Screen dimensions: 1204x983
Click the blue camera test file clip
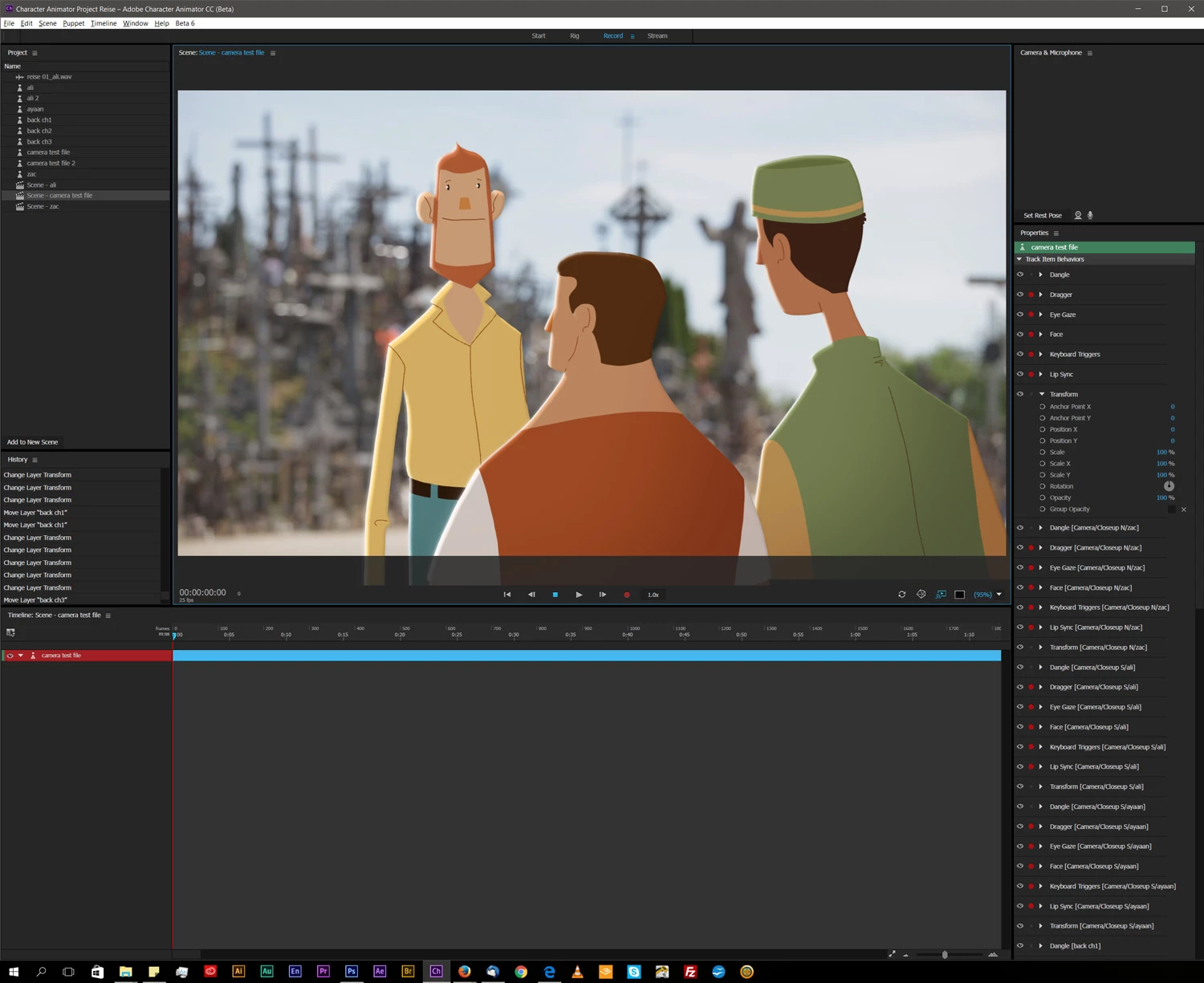click(587, 656)
